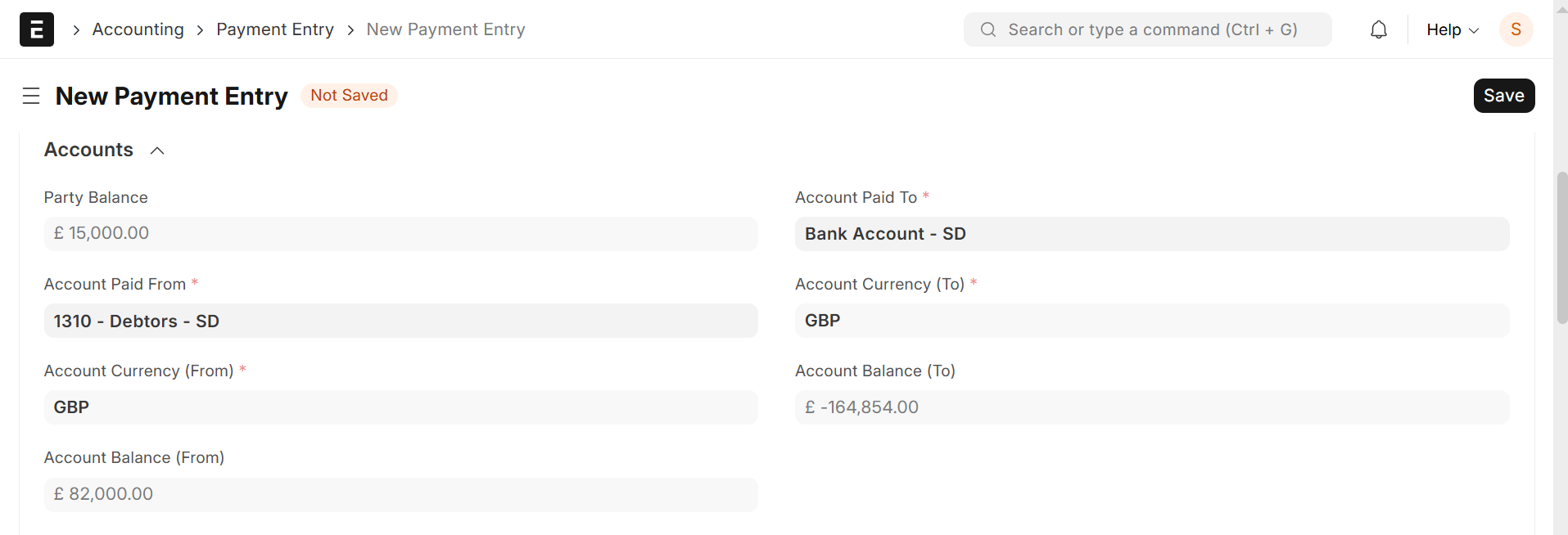Toggle the sidebar hamburger menu icon
Viewport: 1568px width, 535px height.
[x=31, y=96]
